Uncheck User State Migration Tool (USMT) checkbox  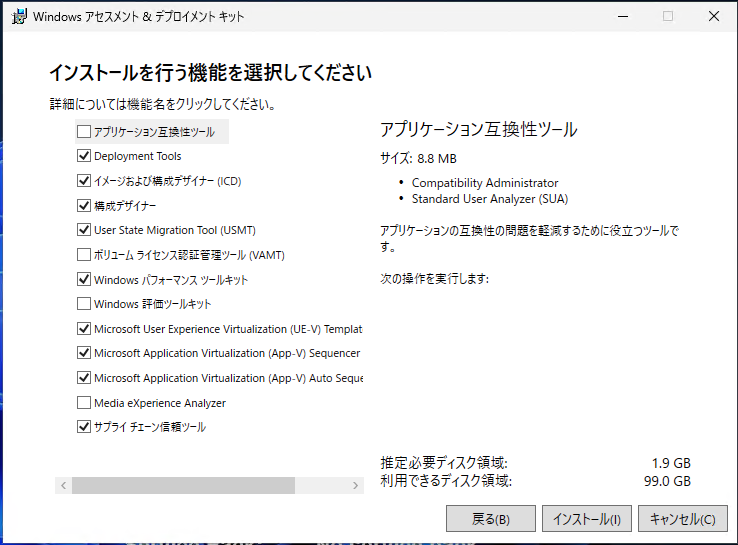tap(84, 230)
